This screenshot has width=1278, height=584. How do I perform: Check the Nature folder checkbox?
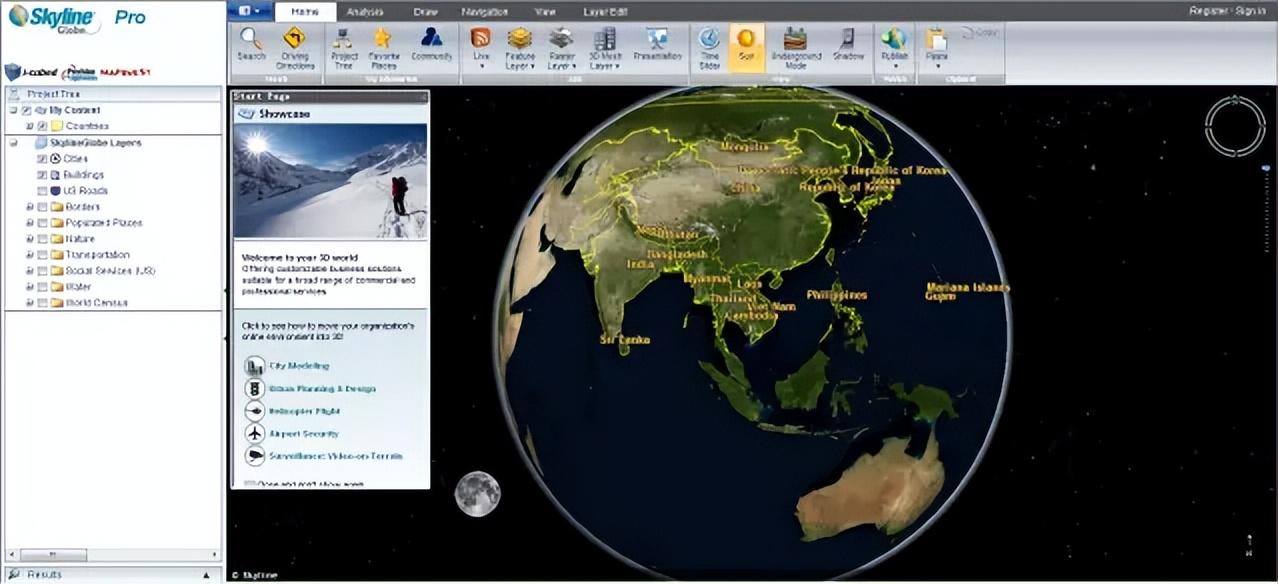pyautogui.click(x=42, y=239)
